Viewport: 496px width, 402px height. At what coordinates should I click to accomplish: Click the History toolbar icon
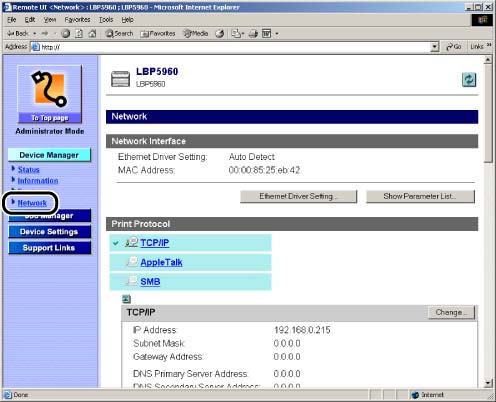coord(220,33)
